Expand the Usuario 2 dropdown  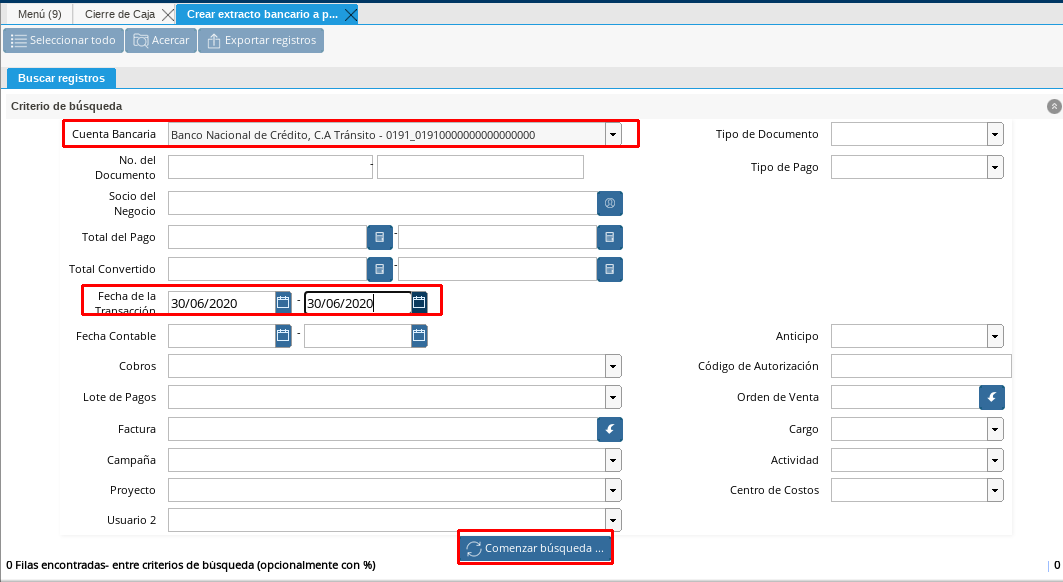613,520
